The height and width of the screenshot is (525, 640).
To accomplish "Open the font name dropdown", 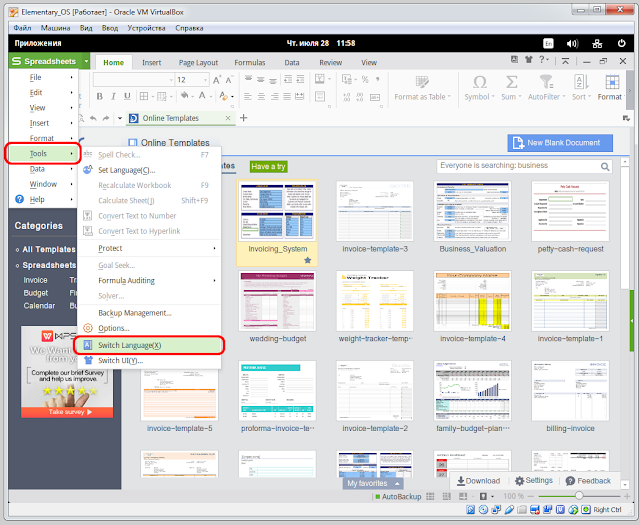I will (171, 80).
